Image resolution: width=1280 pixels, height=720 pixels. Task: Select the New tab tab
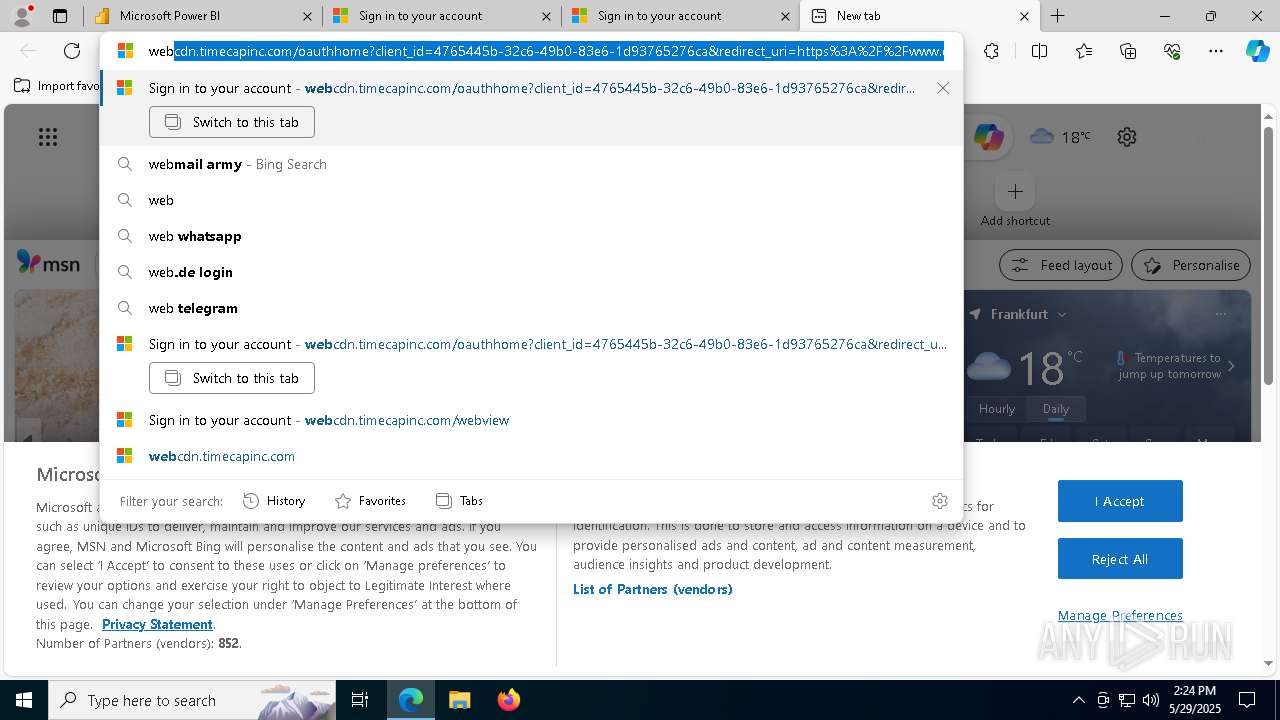[920, 16]
